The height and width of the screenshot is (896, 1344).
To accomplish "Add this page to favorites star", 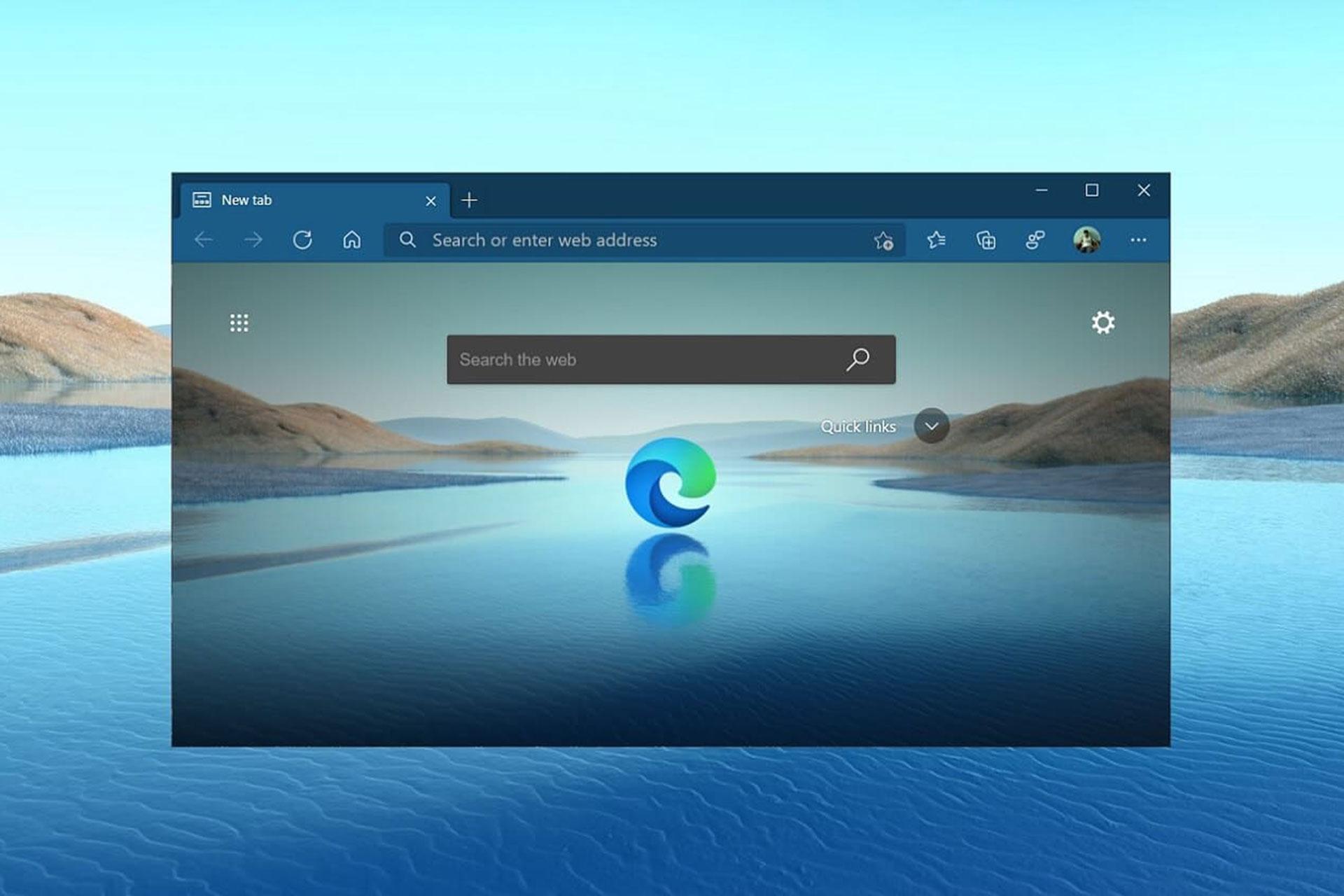I will (883, 241).
